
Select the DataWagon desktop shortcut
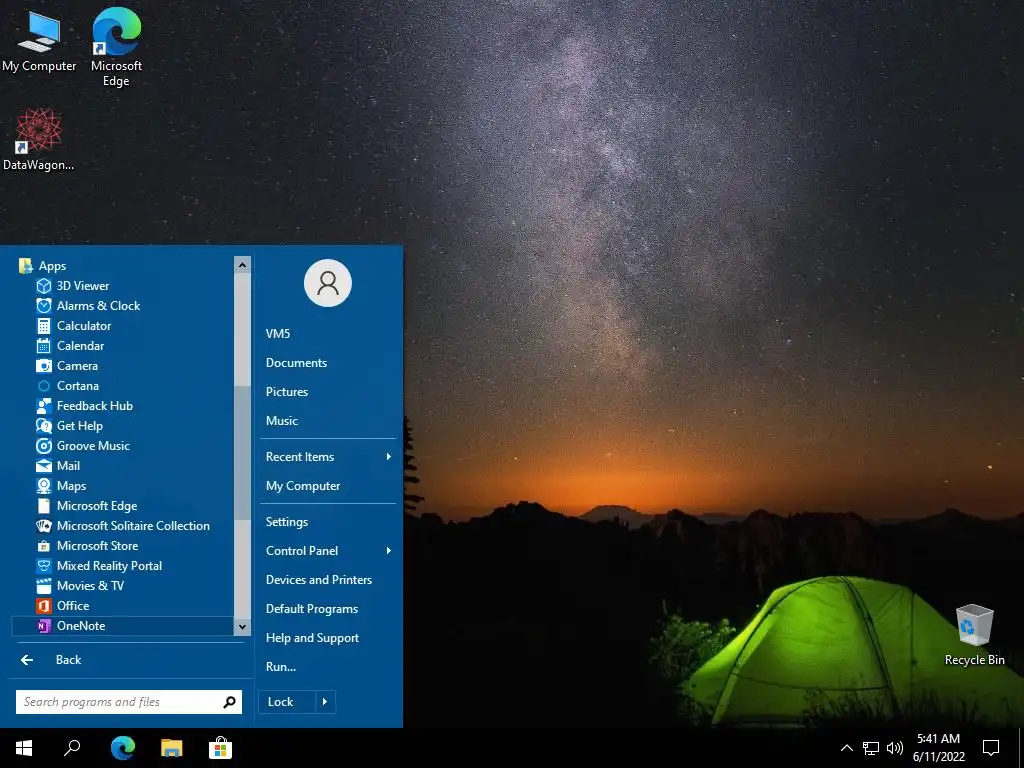coord(39,140)
